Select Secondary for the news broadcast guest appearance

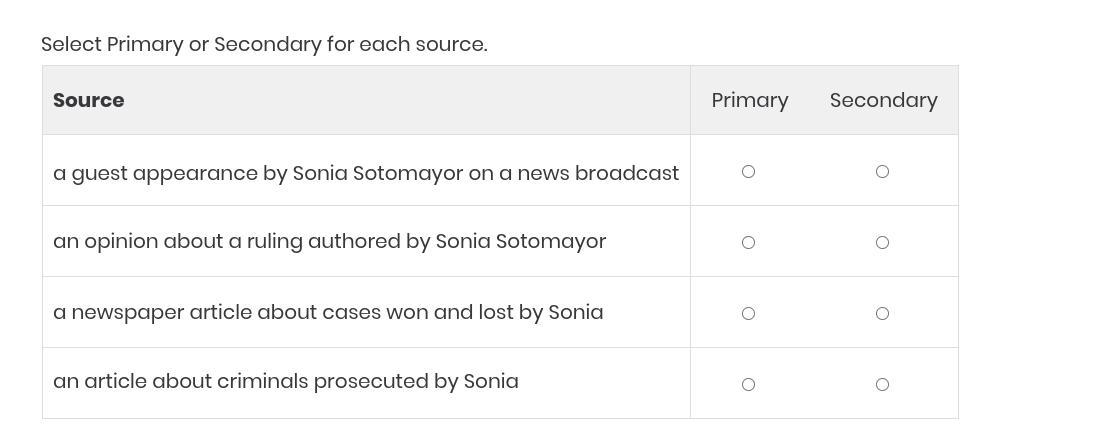tap(882, 172)
